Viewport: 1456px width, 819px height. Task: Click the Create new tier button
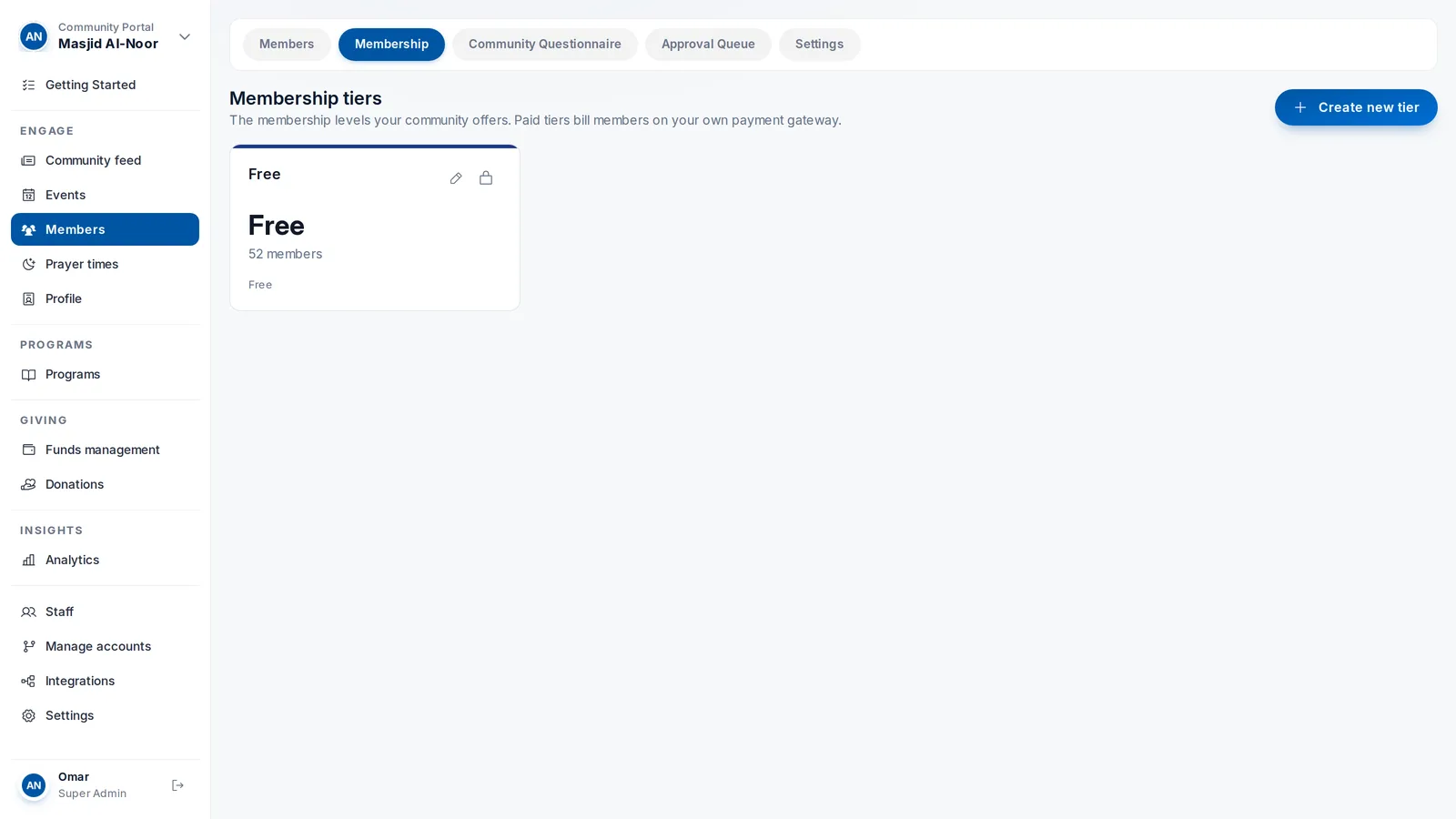click(1356, 107)
